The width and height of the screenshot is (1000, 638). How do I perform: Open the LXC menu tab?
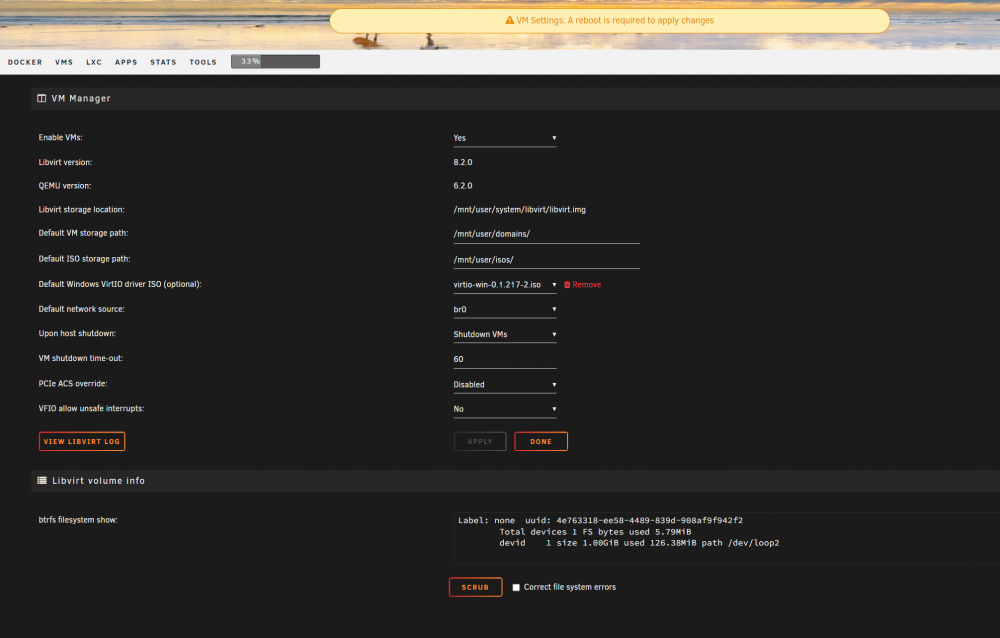94,62
